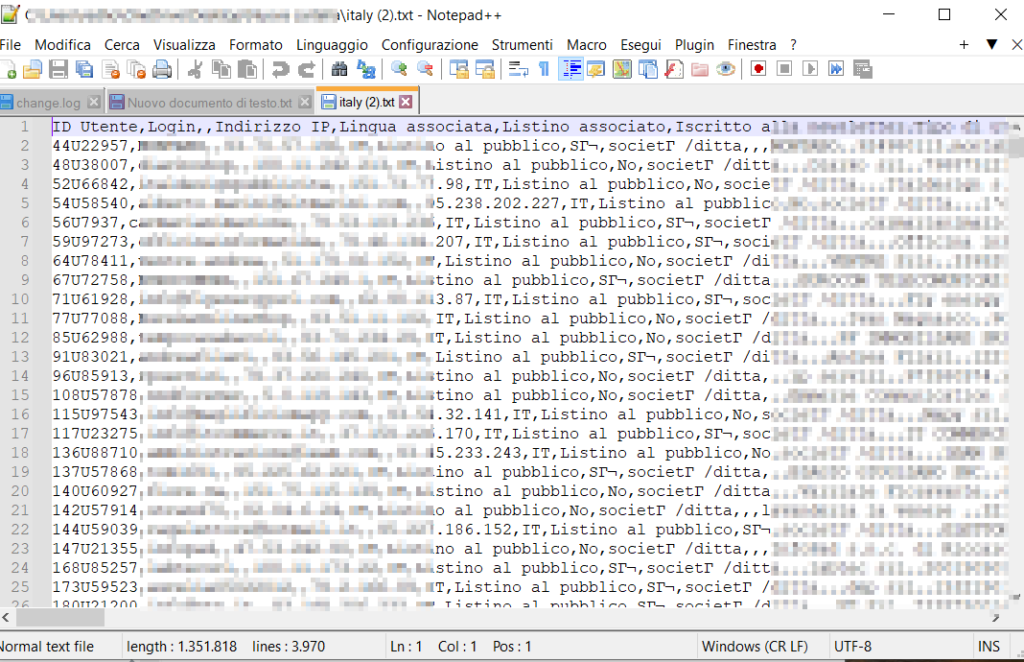Click the Undo arrow icon

[x=281, y=69]
